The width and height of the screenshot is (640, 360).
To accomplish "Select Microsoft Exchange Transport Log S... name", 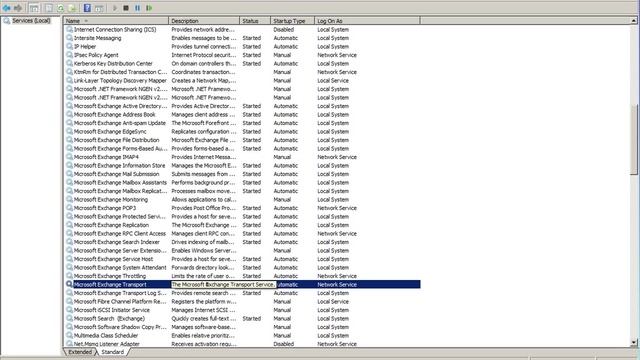I will coord(120,293).
